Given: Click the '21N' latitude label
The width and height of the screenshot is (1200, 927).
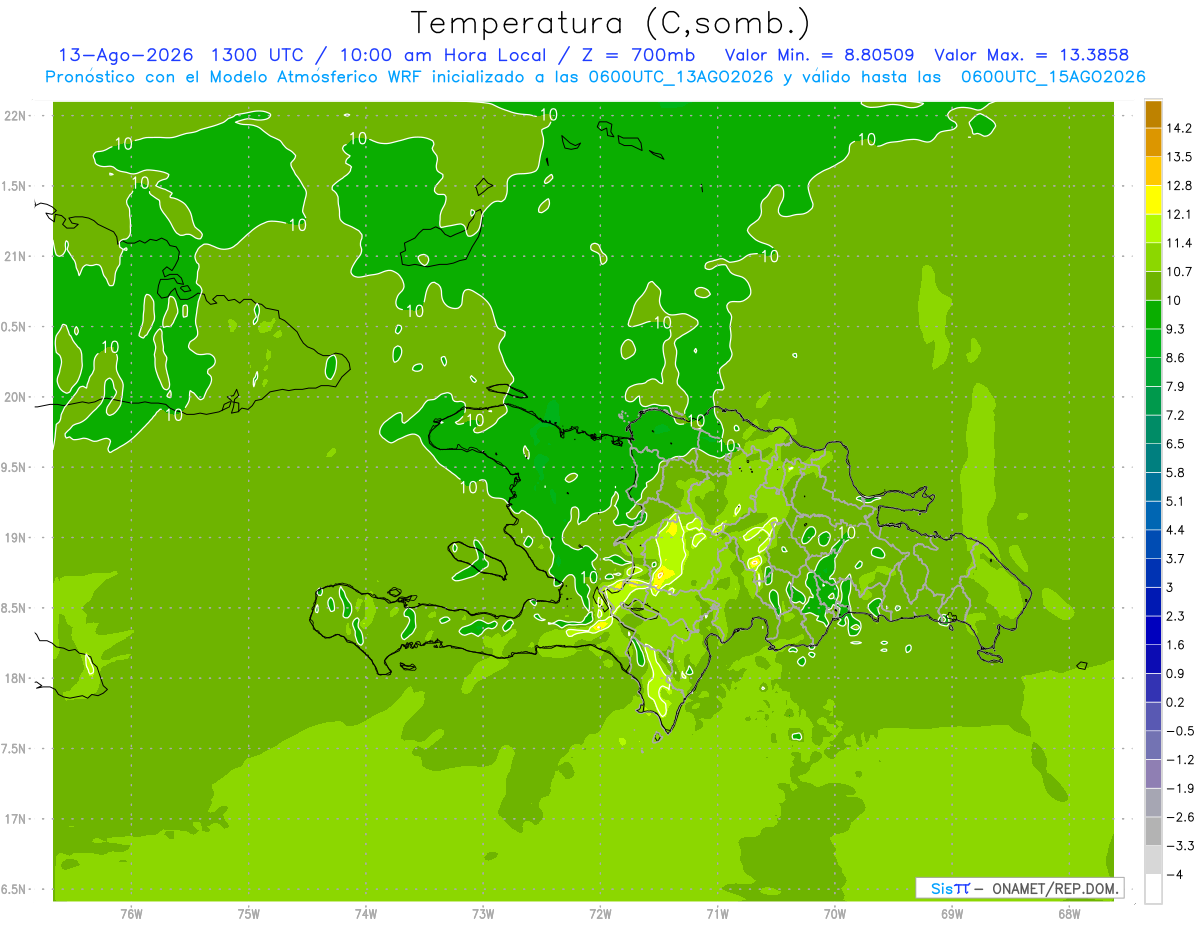Looking at the screenshot, I should (15, 256).
